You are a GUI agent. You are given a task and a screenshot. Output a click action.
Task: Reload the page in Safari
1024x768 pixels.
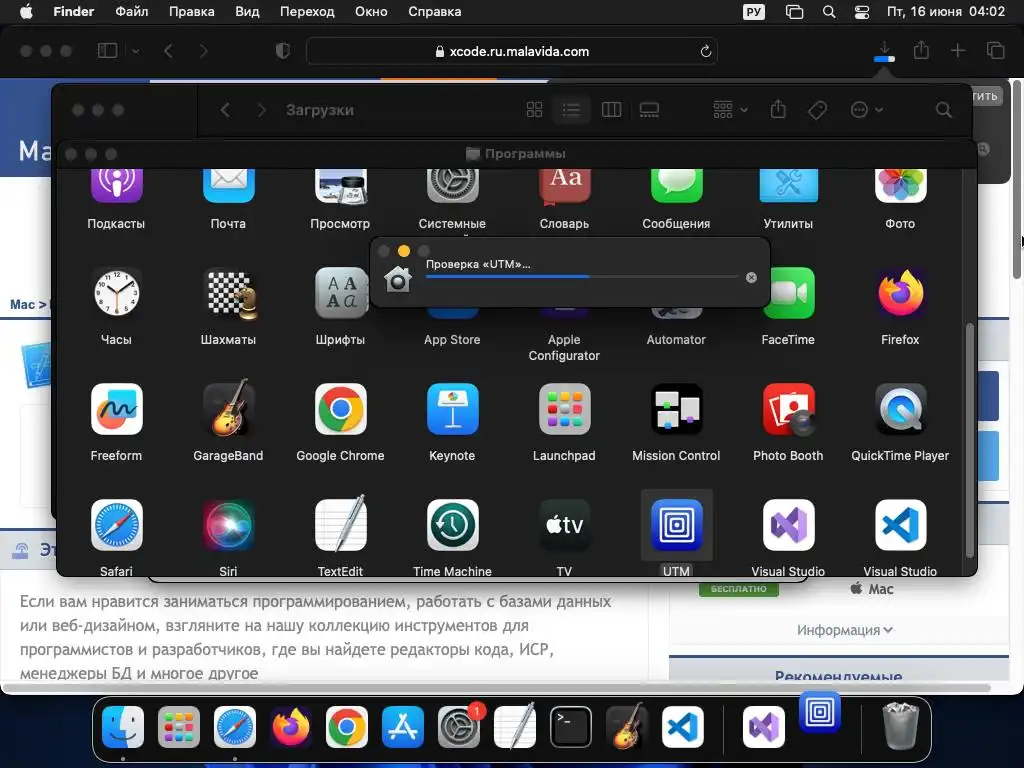(x=705, y=51)
